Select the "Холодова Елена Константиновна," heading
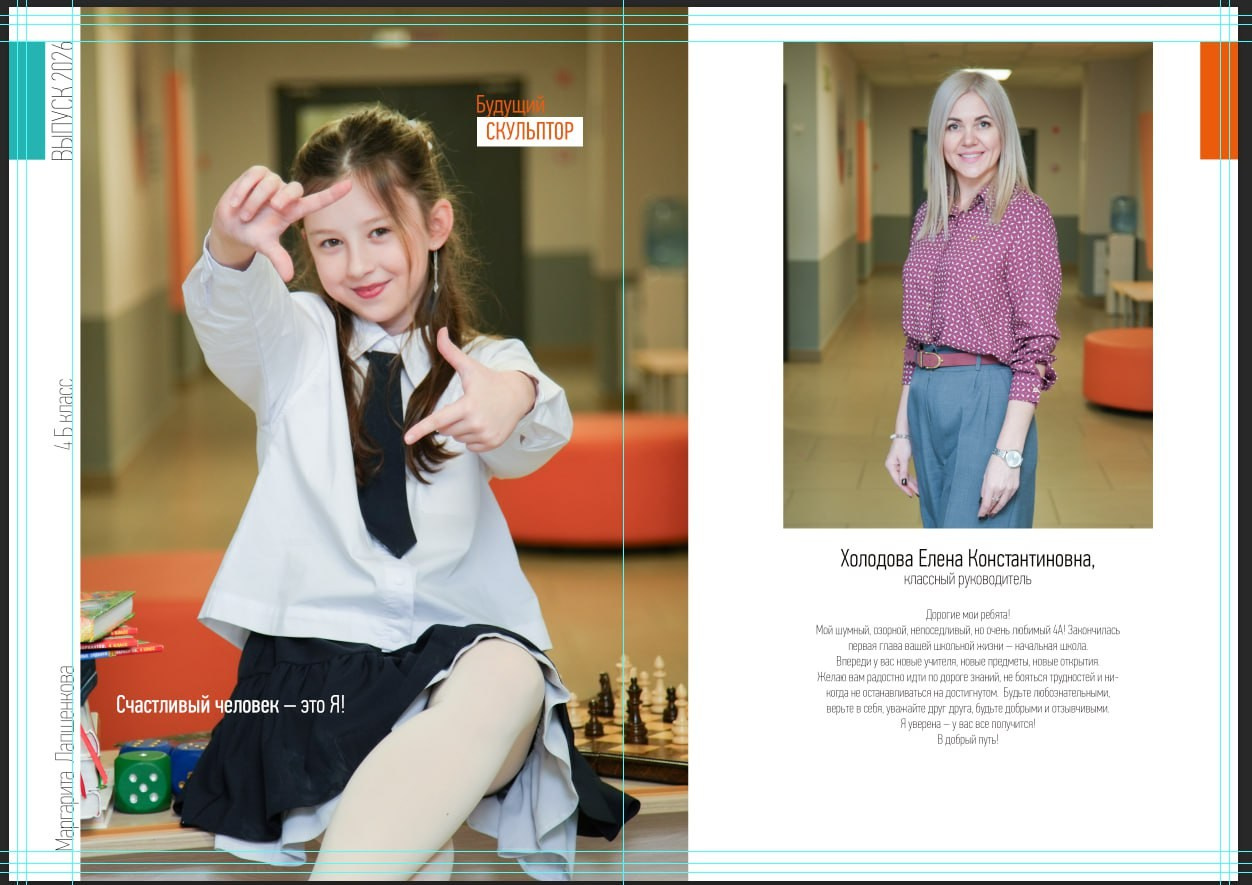 [967, 558]
